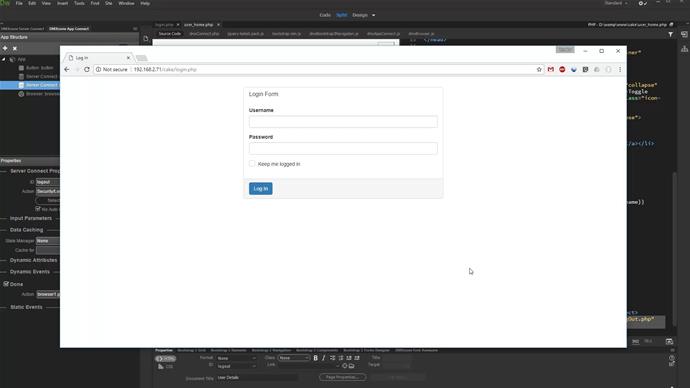Click the blue Log in button
Viewport: 690px width, 388px height.
(261, 189)
